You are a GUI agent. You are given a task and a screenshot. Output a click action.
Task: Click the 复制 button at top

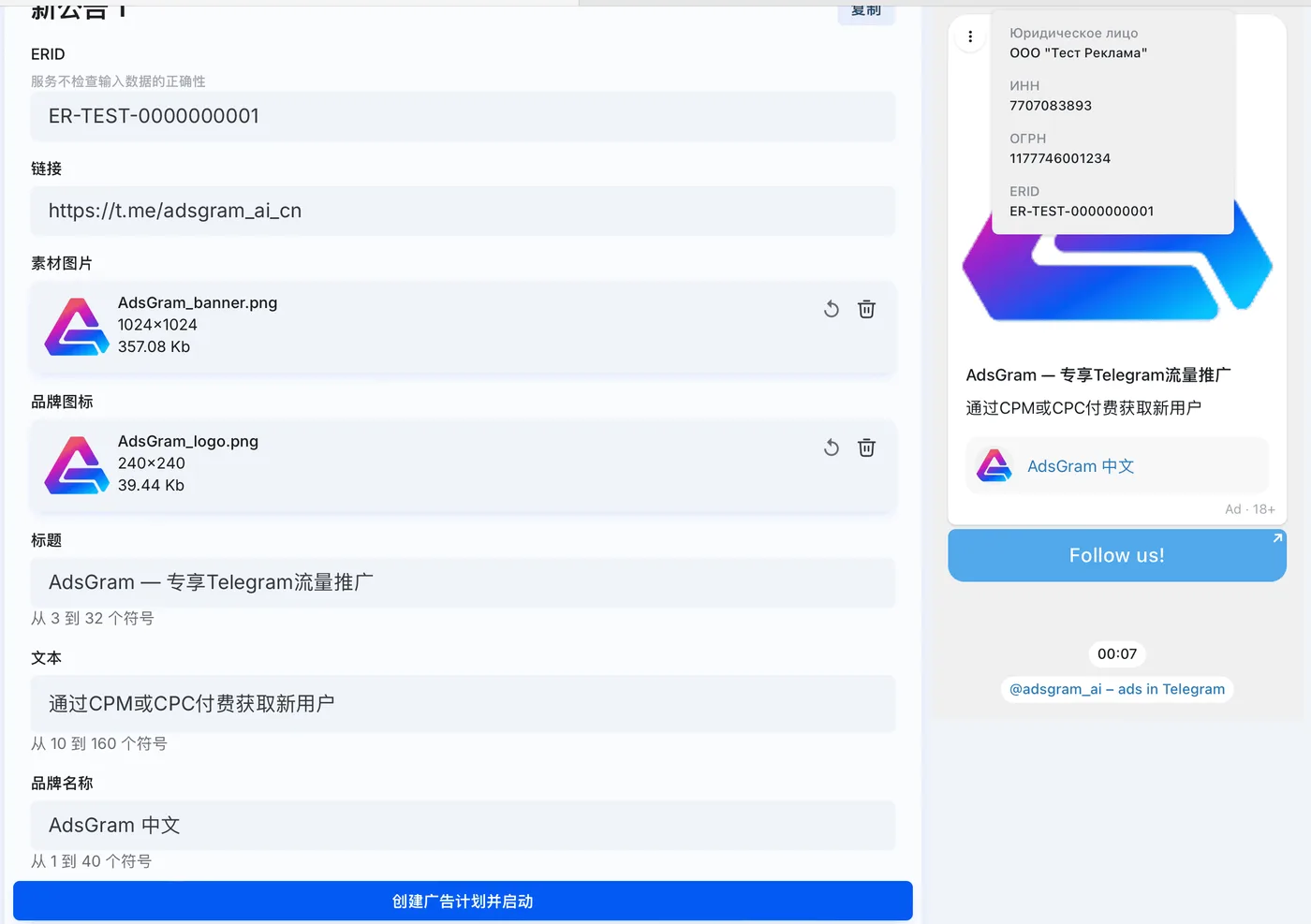(x=866, y=11)
